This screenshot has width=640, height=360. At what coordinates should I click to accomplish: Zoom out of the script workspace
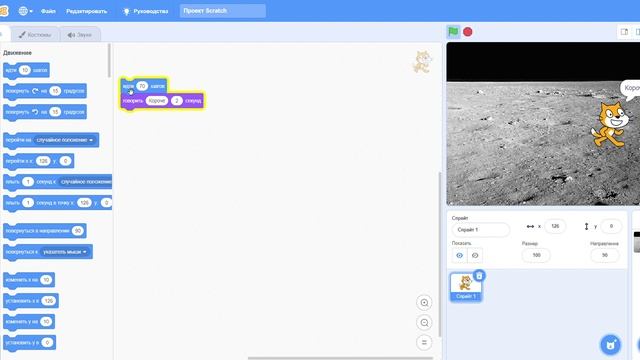click(424, 322)
